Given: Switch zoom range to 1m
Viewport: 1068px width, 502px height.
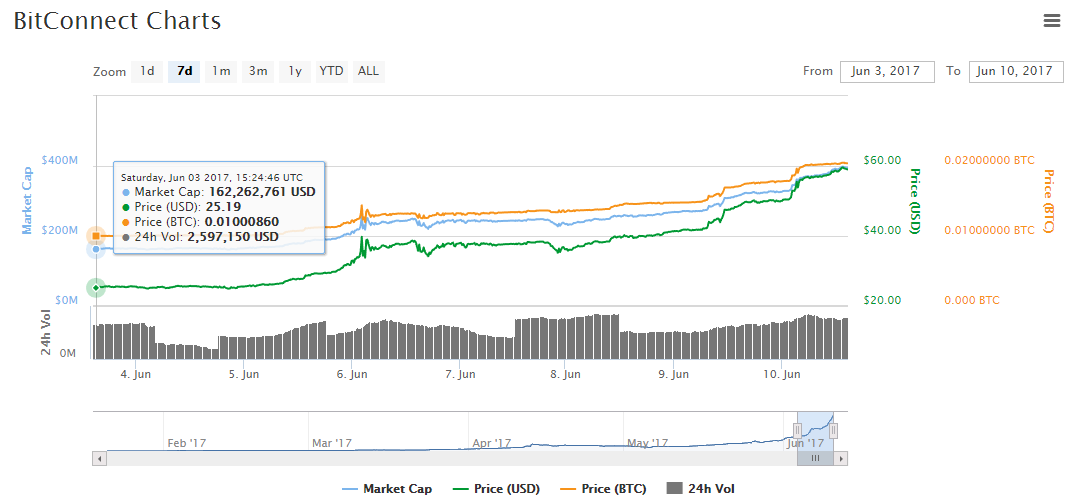Looking at the screenshot, I should 221,71.
